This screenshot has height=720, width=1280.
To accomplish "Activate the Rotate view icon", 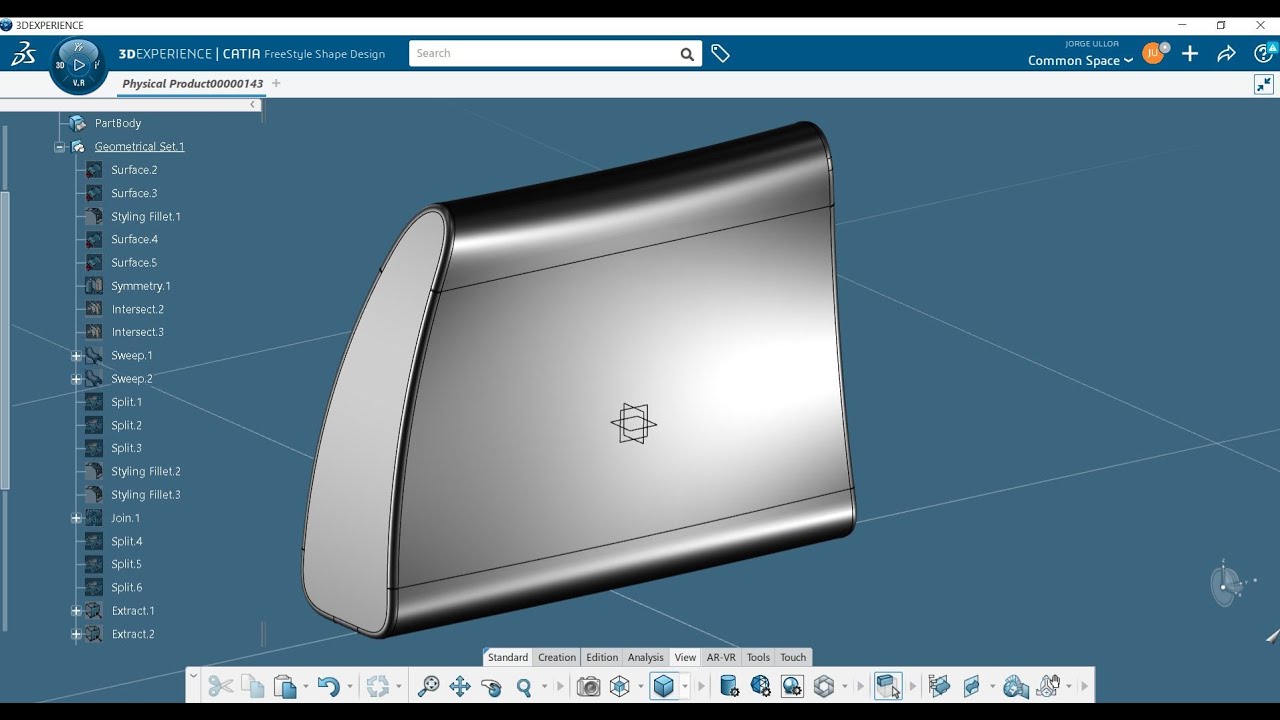I will pos(491,686).
